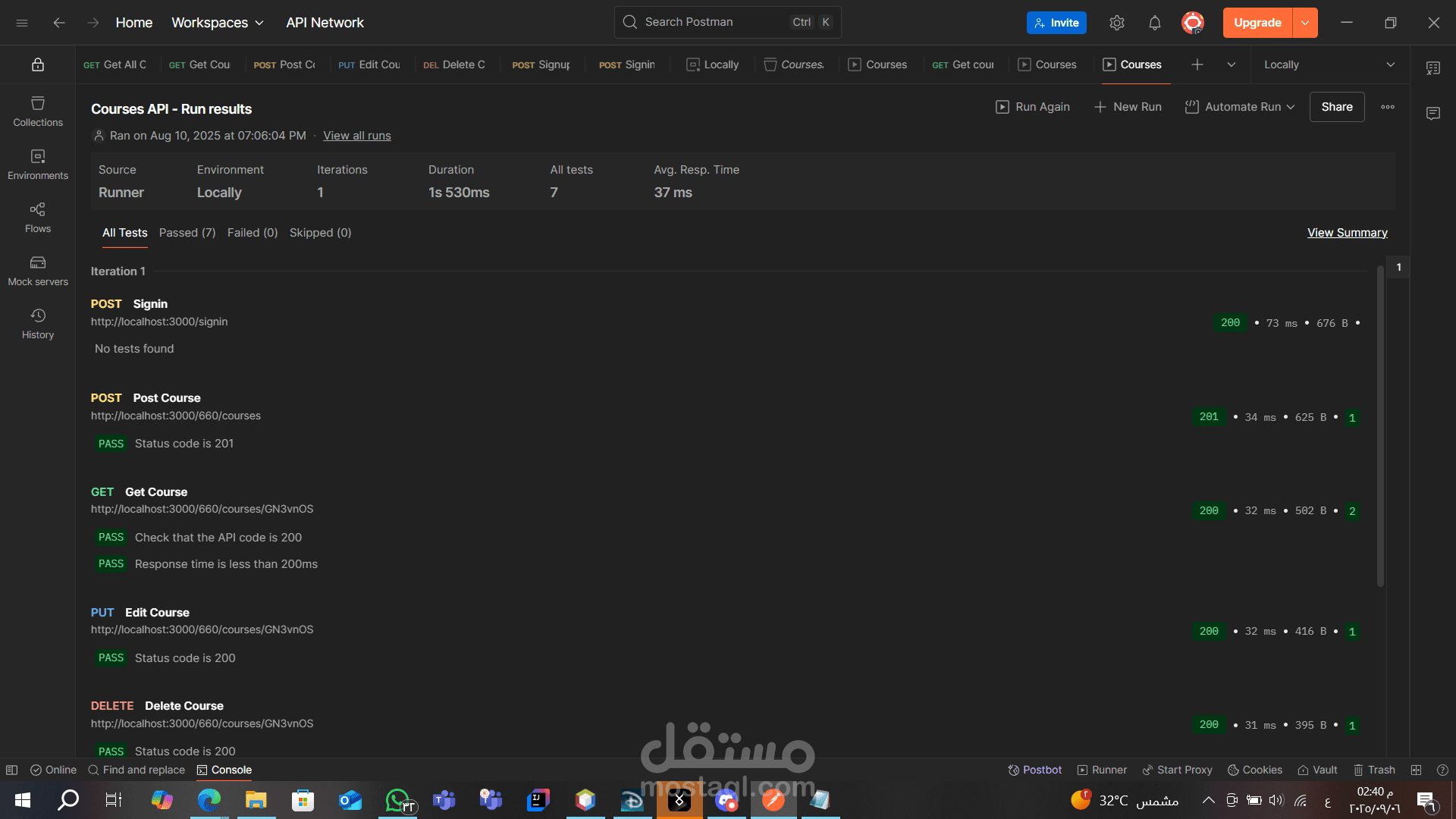Click the Share button
The width and height of the screenshot is (1456, 819).
pos(1337,107)
